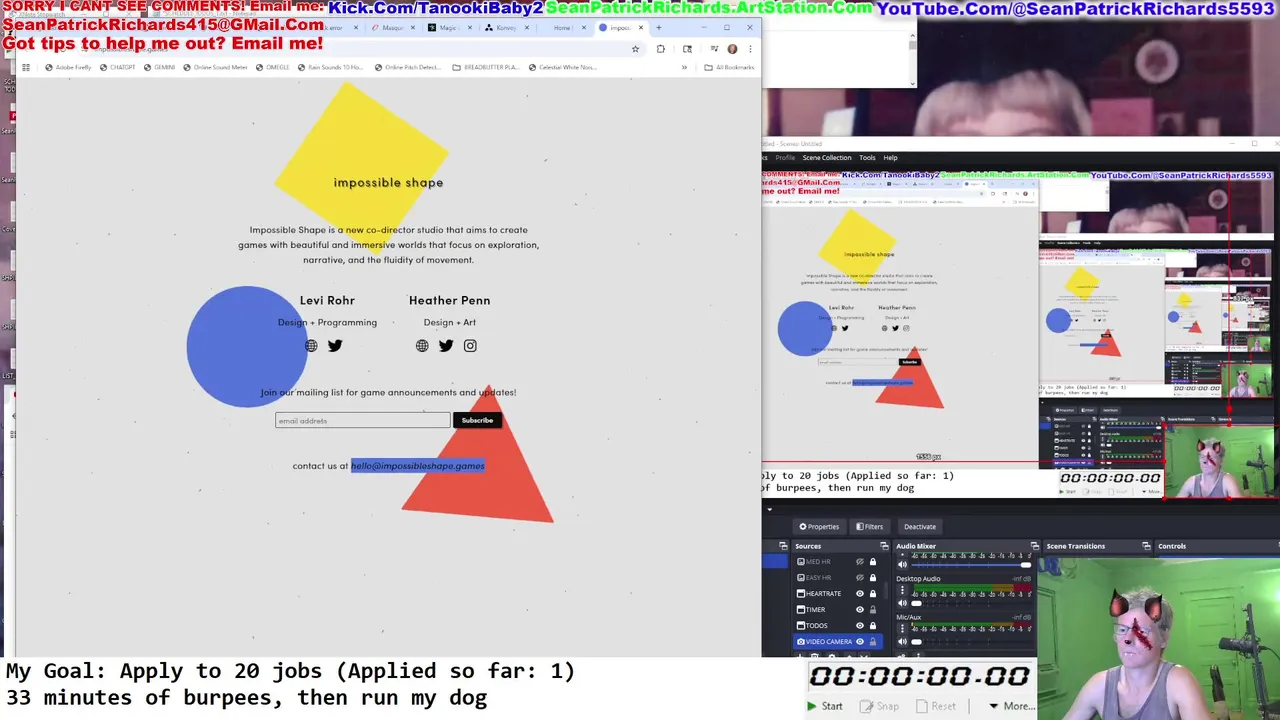Open the Chrome extensions puzzle icon

point(660,49)
